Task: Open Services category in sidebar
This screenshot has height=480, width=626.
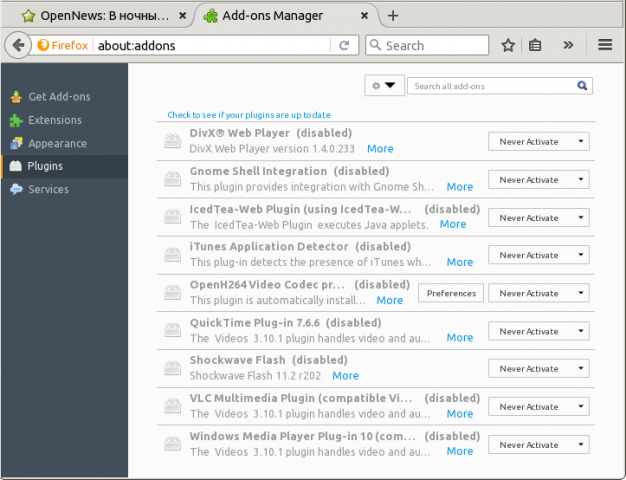Action: tap(48, 189)
